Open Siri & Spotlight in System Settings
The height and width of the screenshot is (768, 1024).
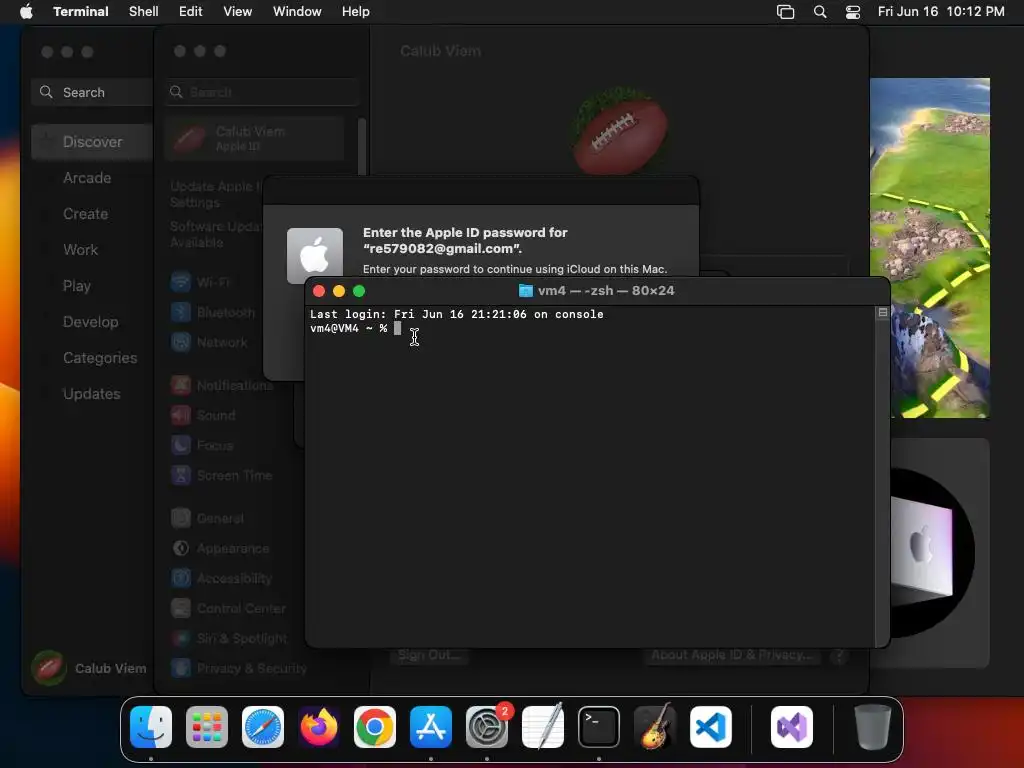(x=229, y=639)
